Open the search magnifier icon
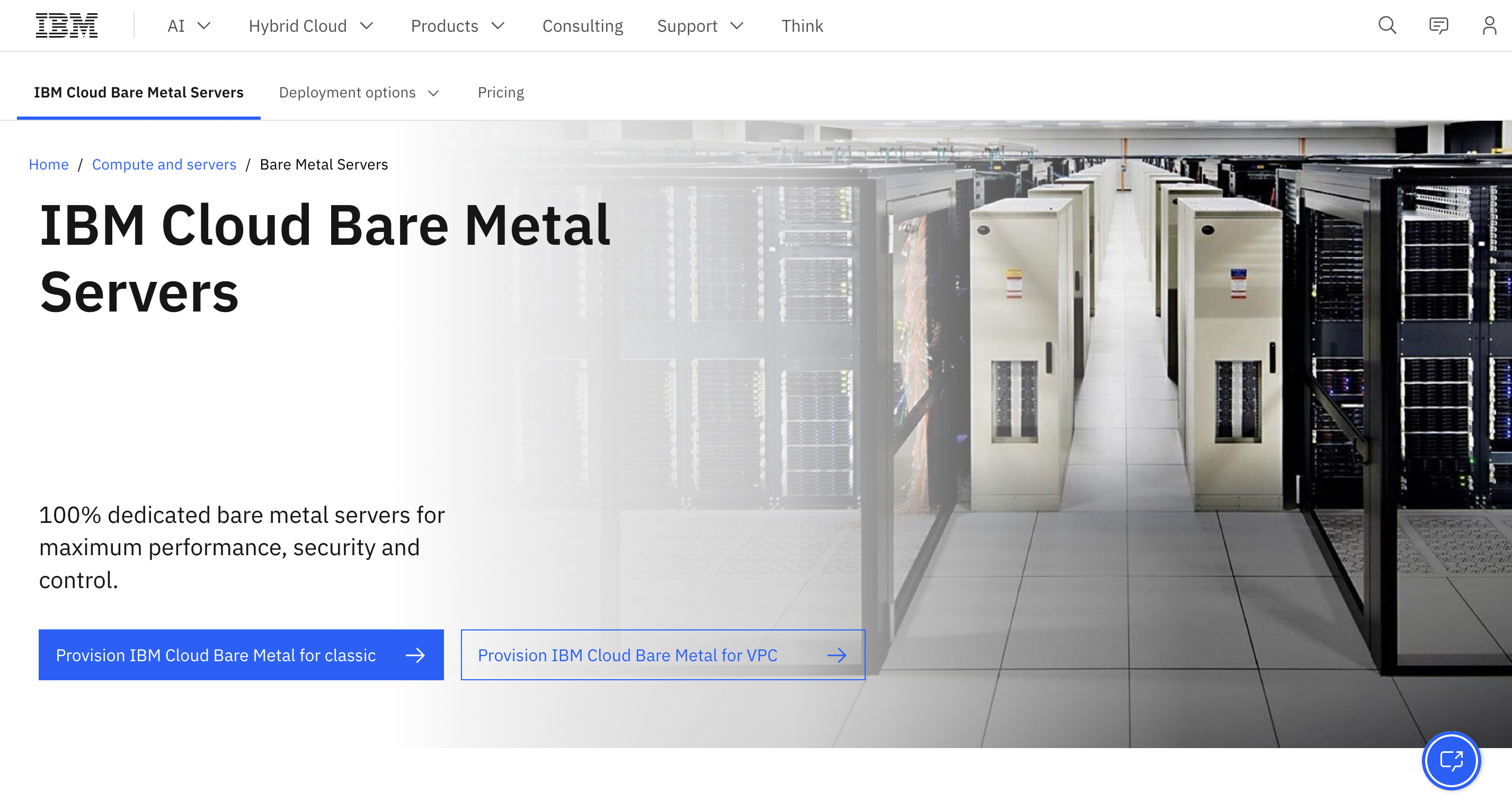Viewport: 1512px width, 800px height. pyautogui.click(x=1387, y=25)
